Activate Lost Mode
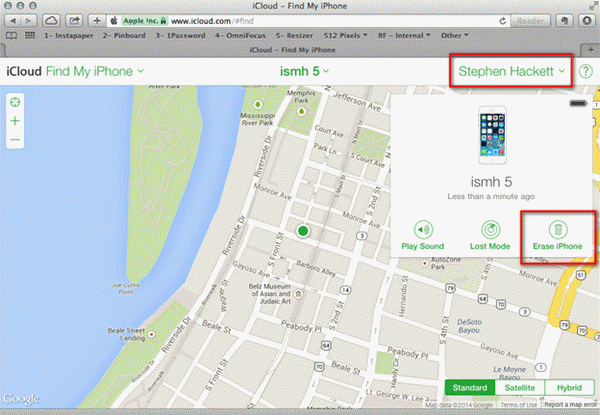Viewport: 600px width, 415px height. [490, 236]
